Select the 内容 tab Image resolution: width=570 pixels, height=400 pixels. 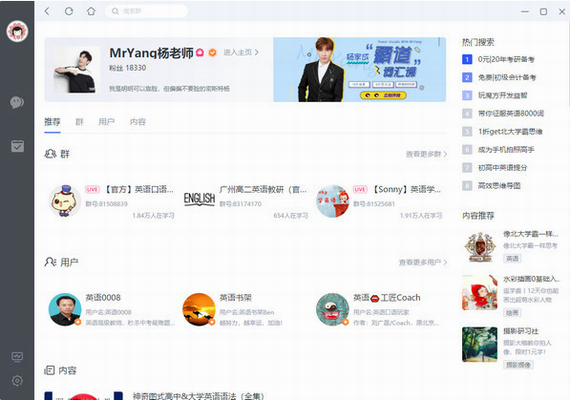point(138,122)
